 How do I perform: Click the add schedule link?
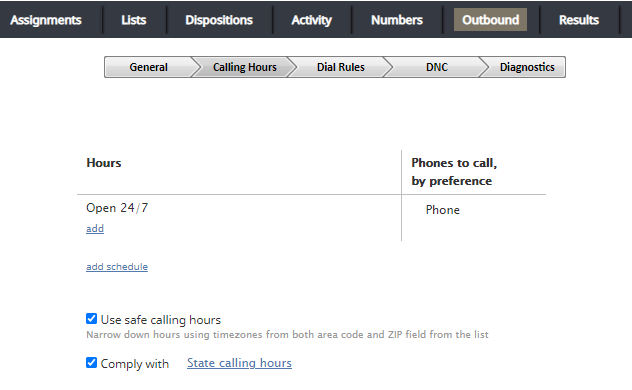pyautogui.click(x=117, y=266)
